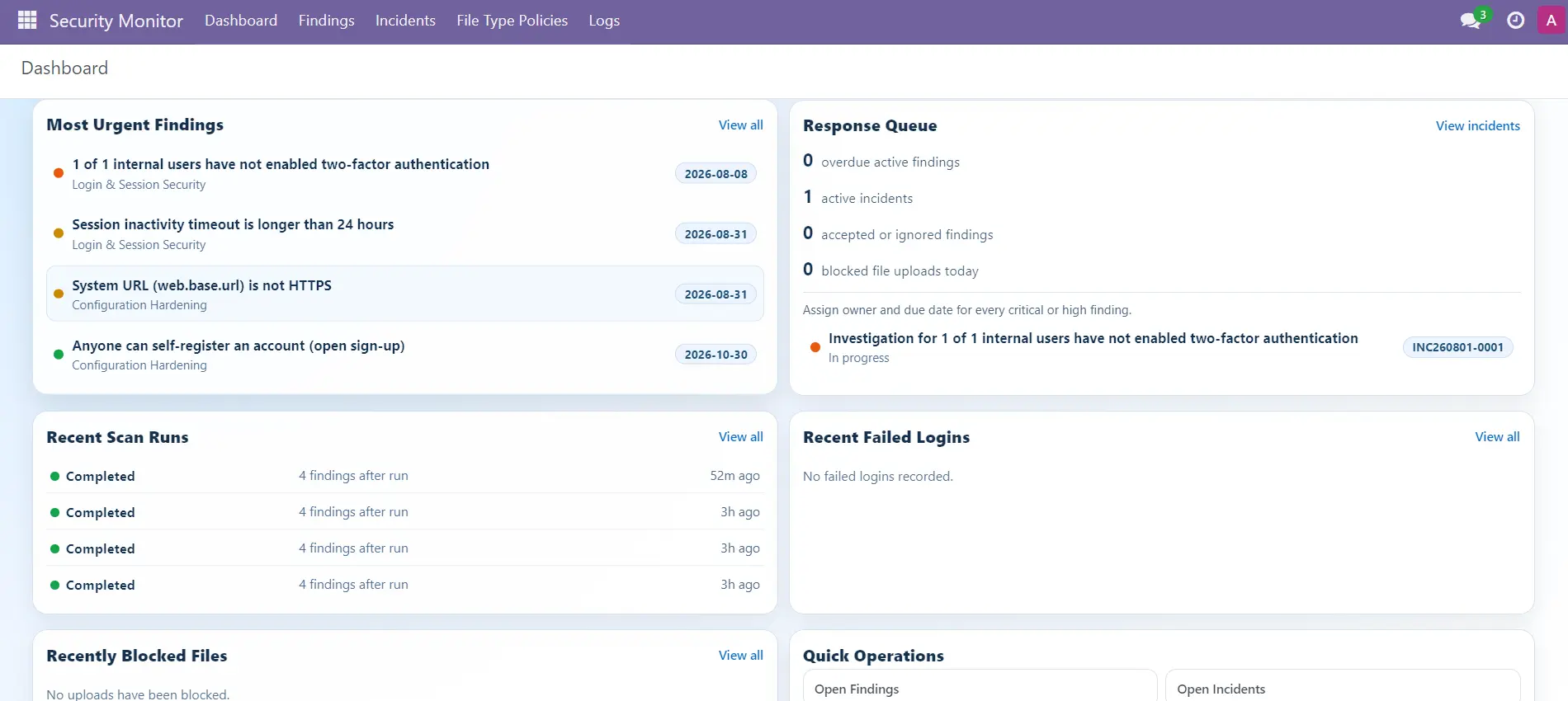Open the scan run from 52m ago
Image resolution: width=1568 pixels, height=701 pixels.
404,476
